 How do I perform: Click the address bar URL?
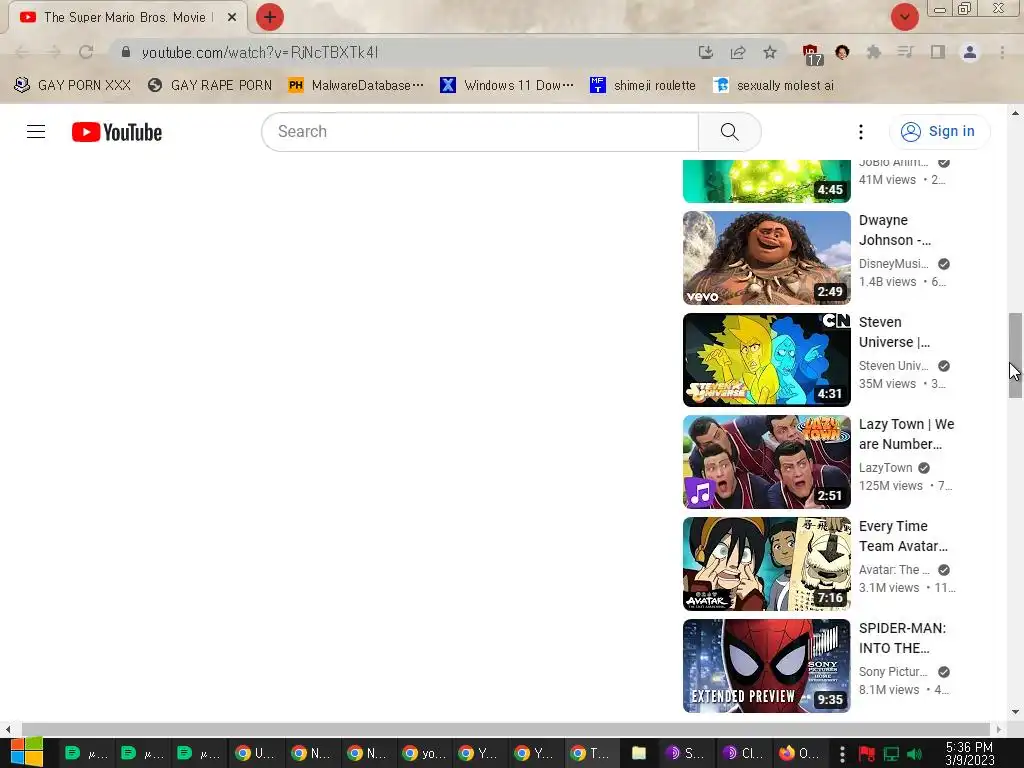pos(260,52)
